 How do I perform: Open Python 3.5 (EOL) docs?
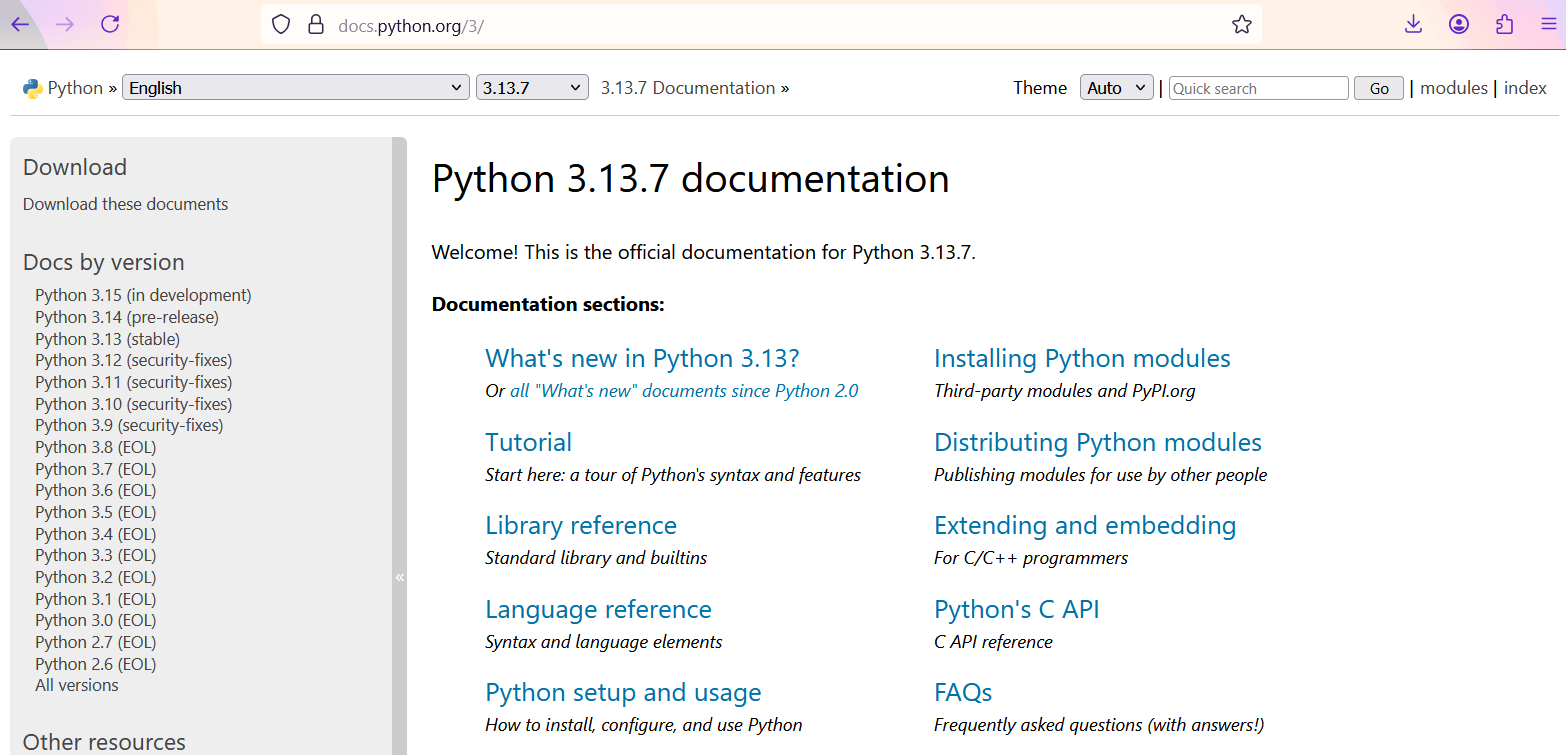click(95, 512)
